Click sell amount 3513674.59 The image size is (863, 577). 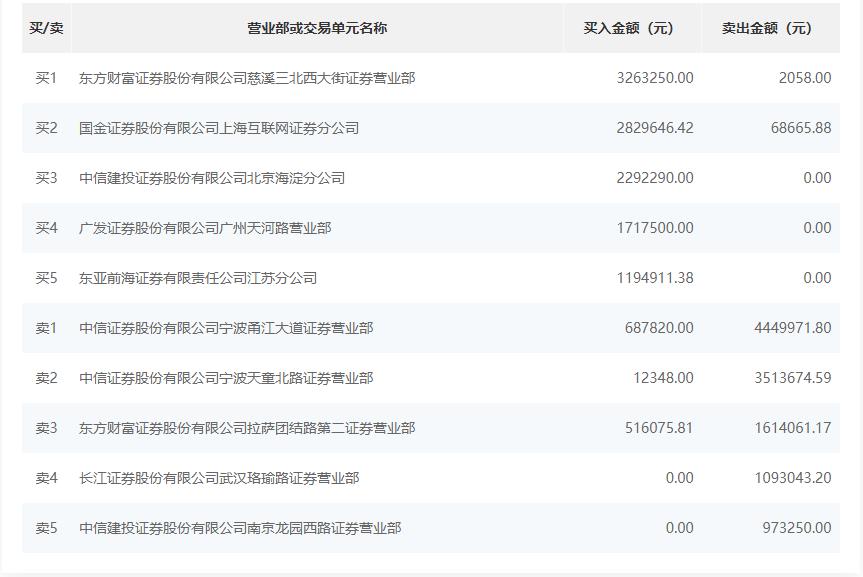(793, 378)
